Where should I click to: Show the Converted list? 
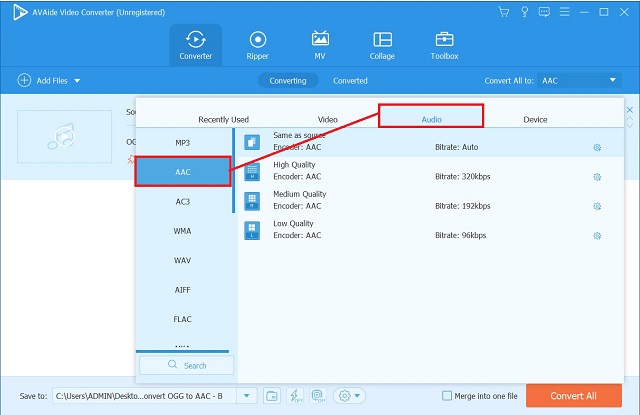click(x=350, y=80)
